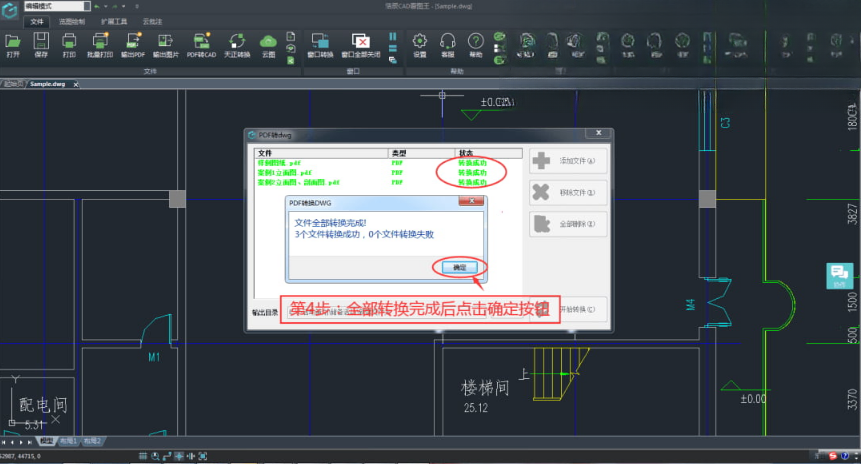Open a drawing with the 打开 icon
861x464 pixels.
tap(13, 45)
